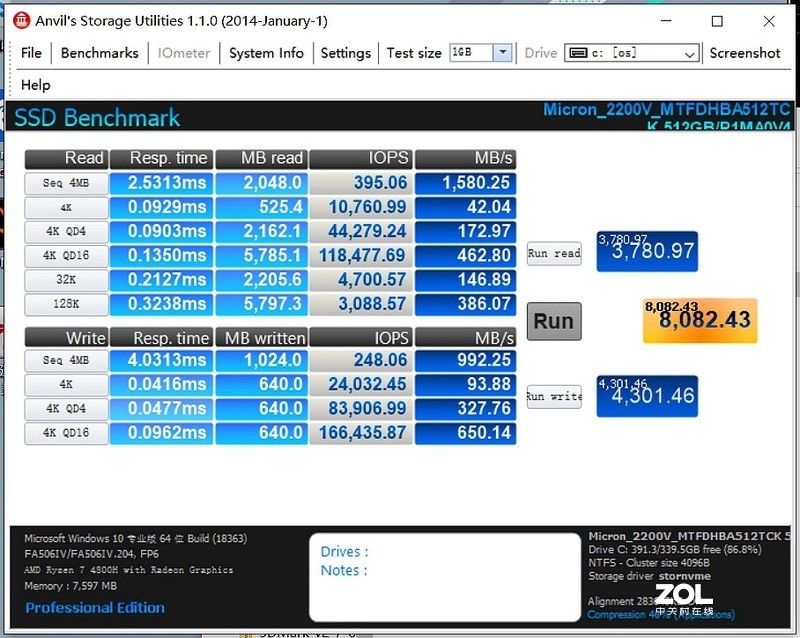Open the System Info menu
The width and height of the screenshot is (800, 638).
[266, 53]
